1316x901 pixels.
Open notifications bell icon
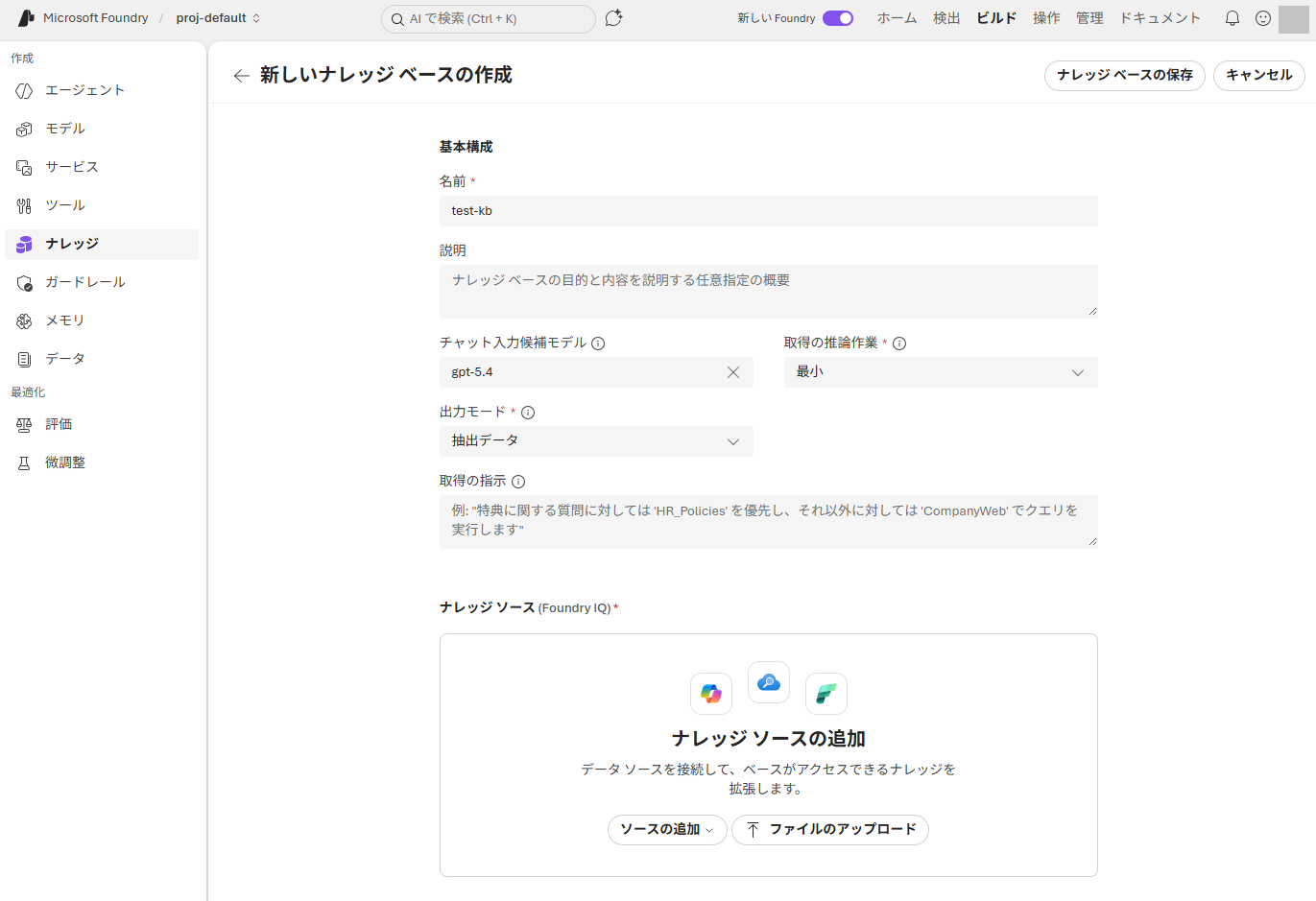[x=1232, y=18]
